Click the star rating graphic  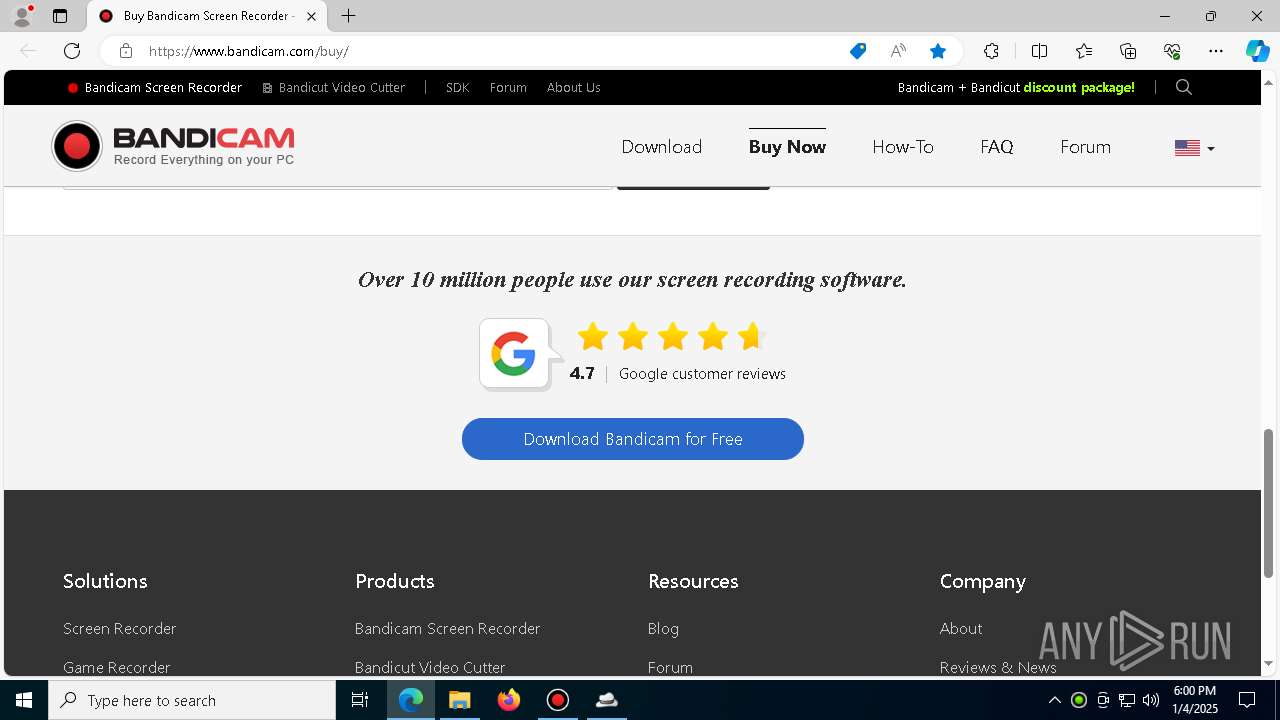pyautogui.click(x=672, y=336)
